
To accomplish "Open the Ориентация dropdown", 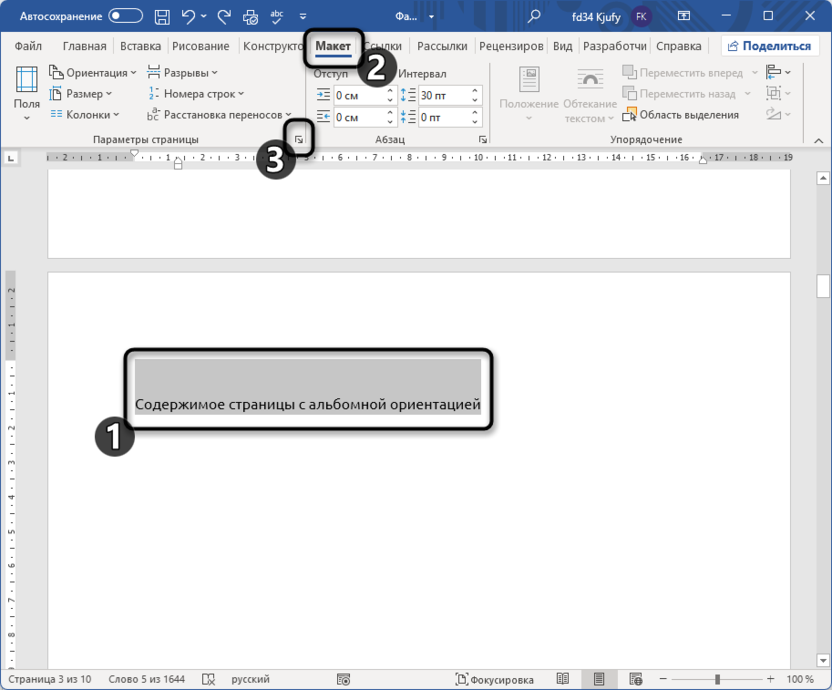I will [93, 72].
